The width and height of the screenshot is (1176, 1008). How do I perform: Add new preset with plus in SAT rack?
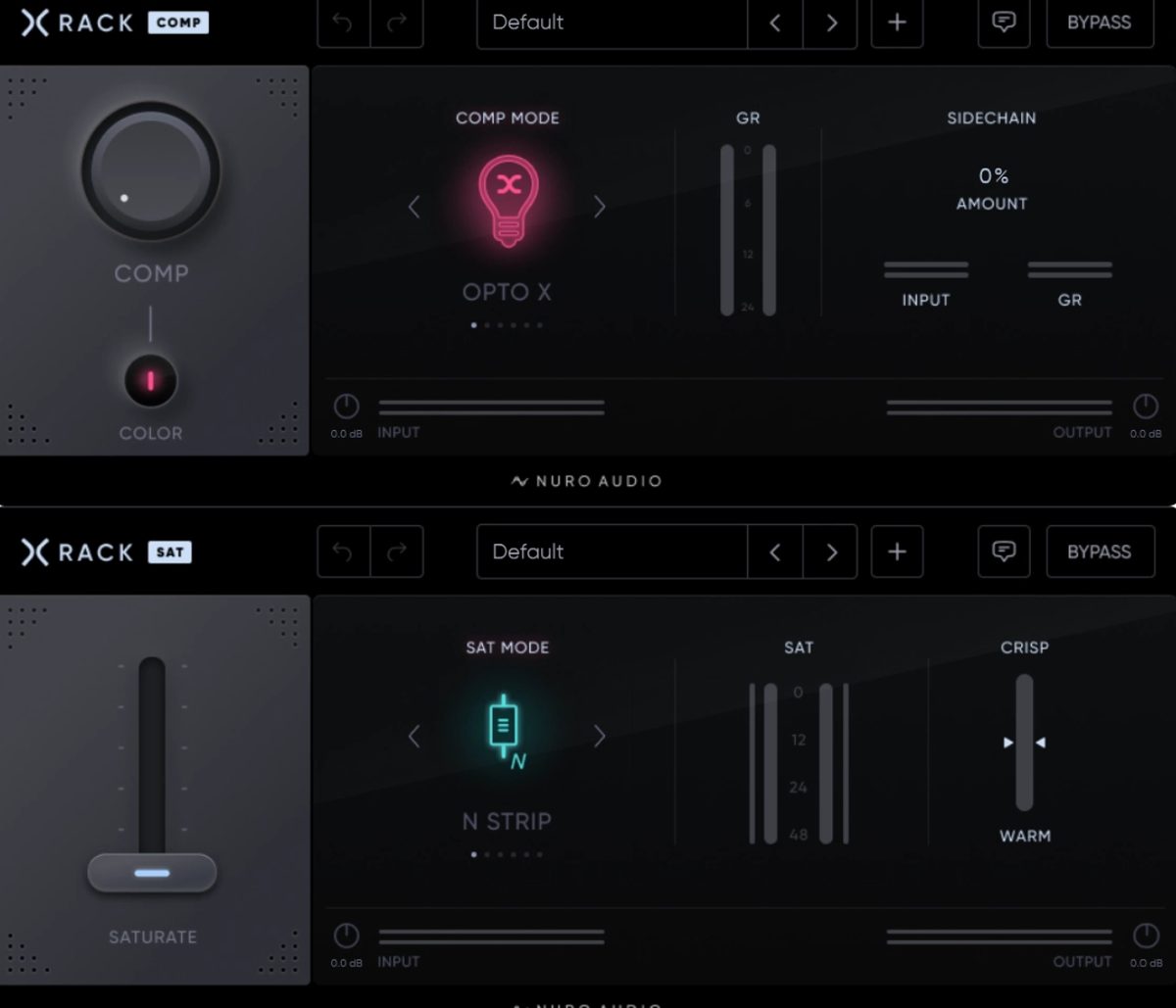897,552
